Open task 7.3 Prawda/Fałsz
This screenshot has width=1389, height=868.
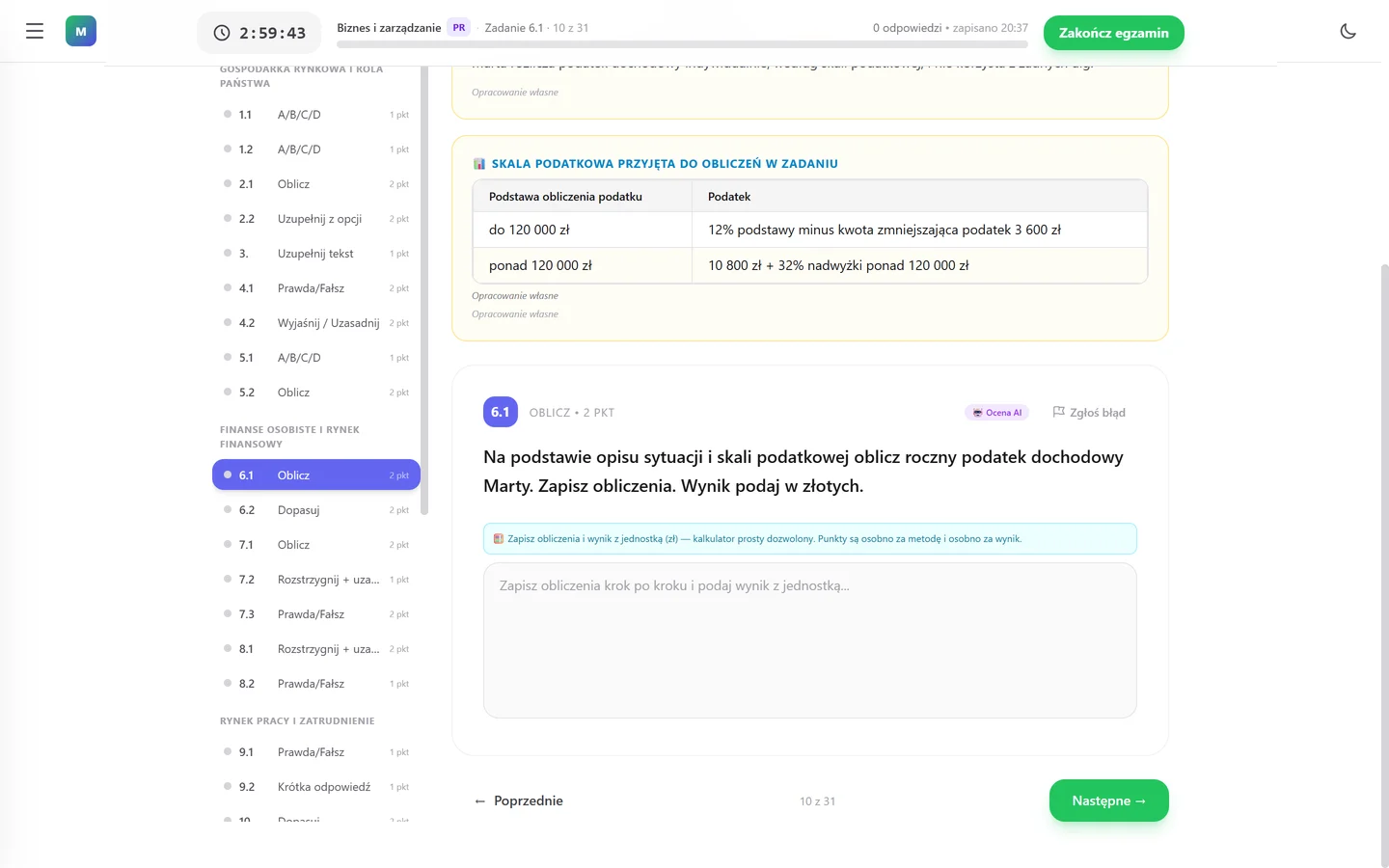coord(316,614)
